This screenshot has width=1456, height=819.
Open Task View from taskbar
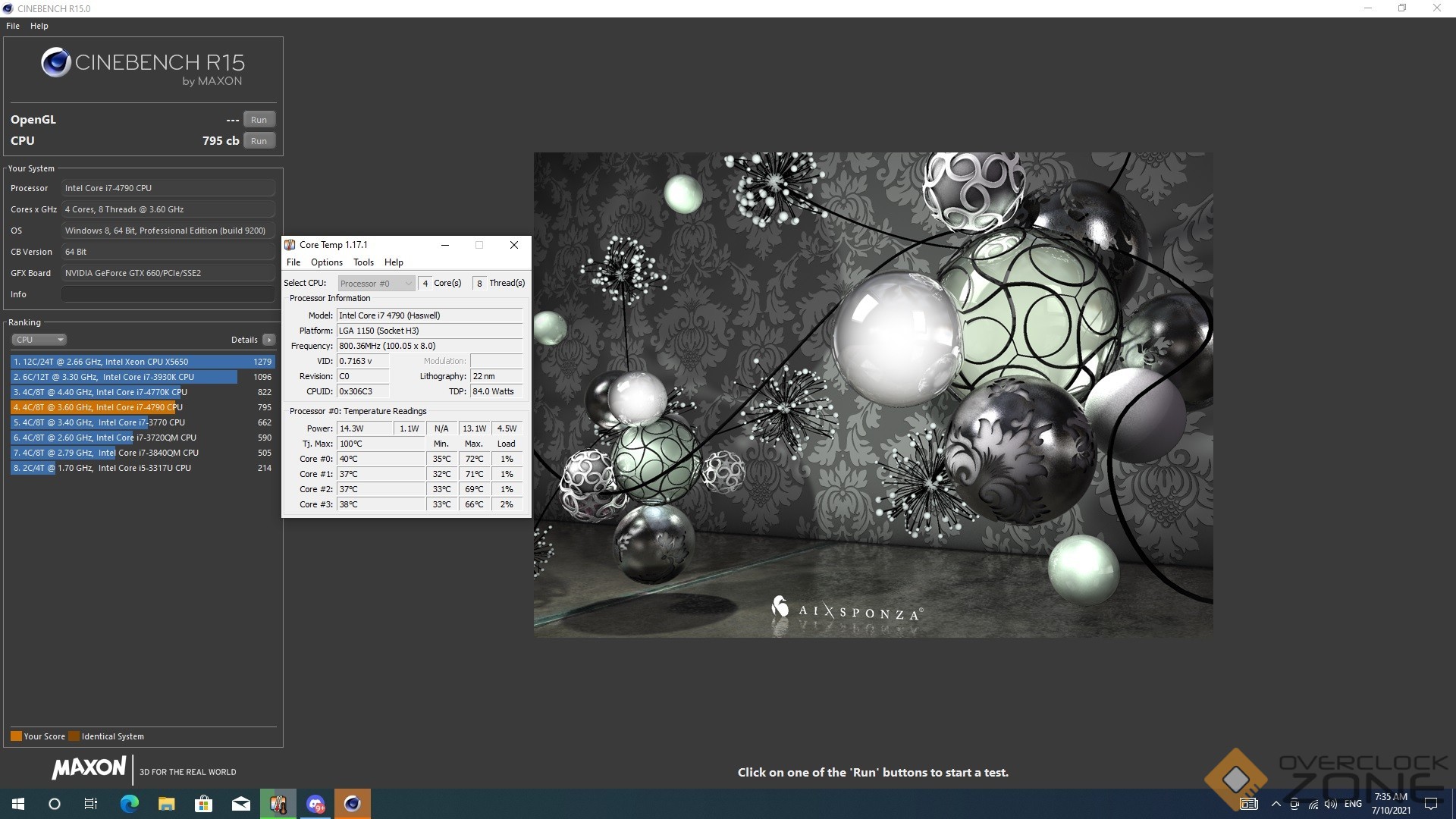(91, 804)
